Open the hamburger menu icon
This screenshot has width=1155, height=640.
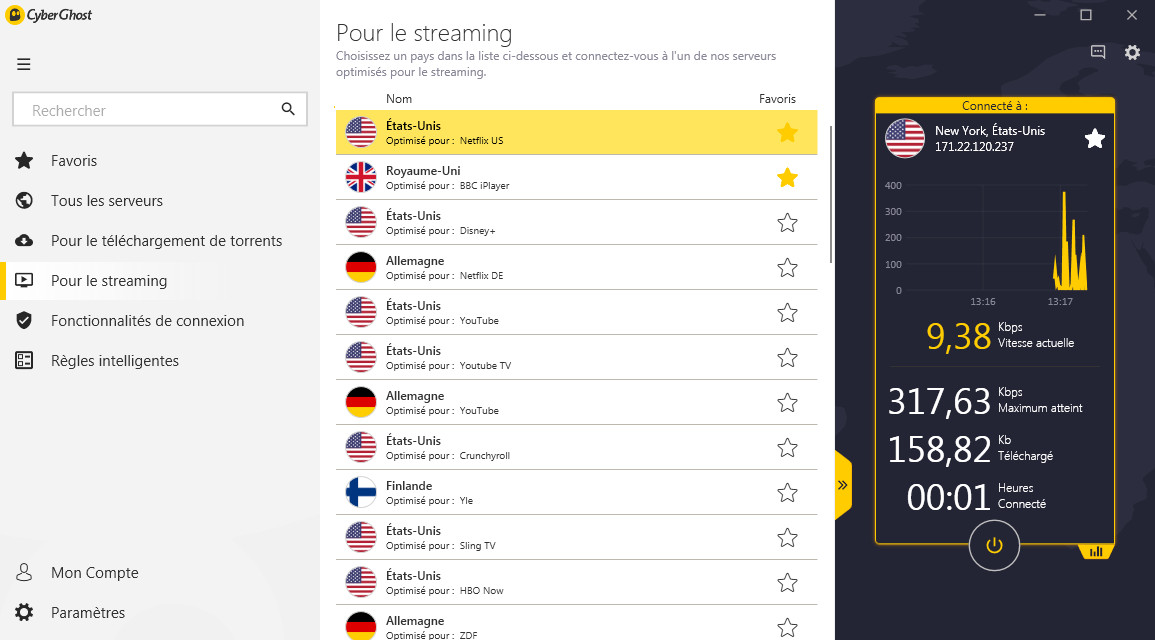pyautogui.click(x=24, y=64)
